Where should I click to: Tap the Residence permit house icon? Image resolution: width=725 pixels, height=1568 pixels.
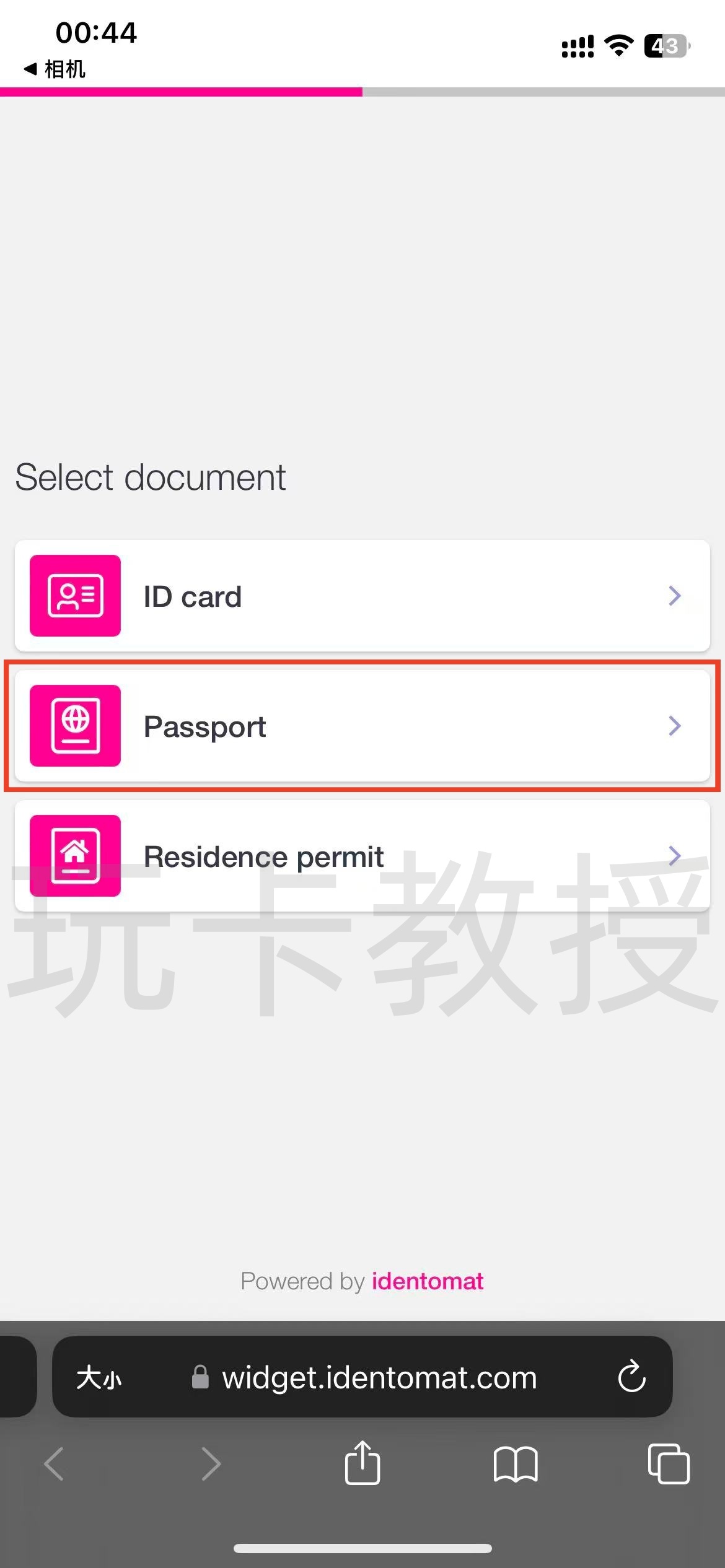pyautogui.click(x=76, y=856)
